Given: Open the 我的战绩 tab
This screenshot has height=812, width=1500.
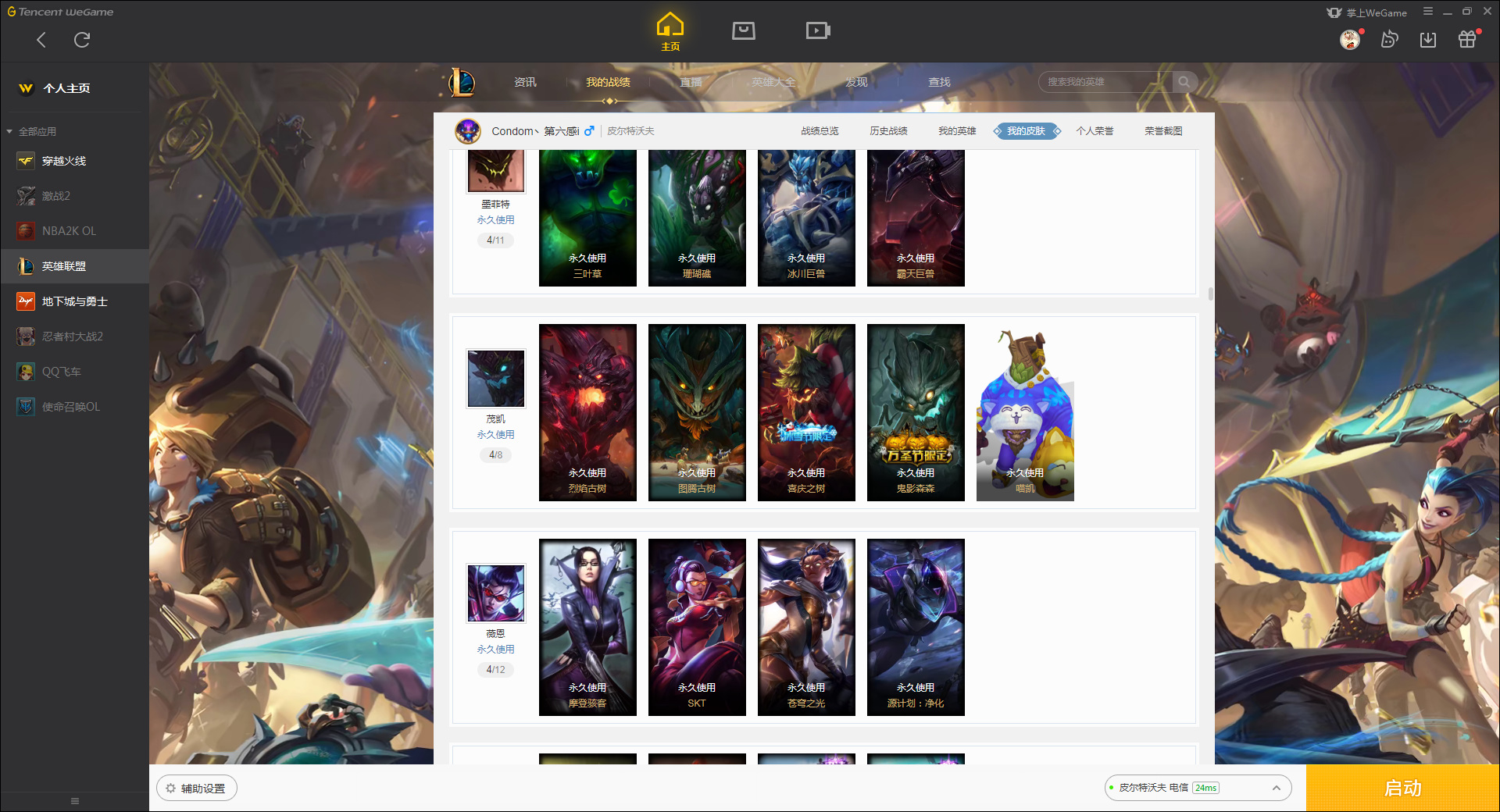Looking at the screenshot, I should point(608,82).
